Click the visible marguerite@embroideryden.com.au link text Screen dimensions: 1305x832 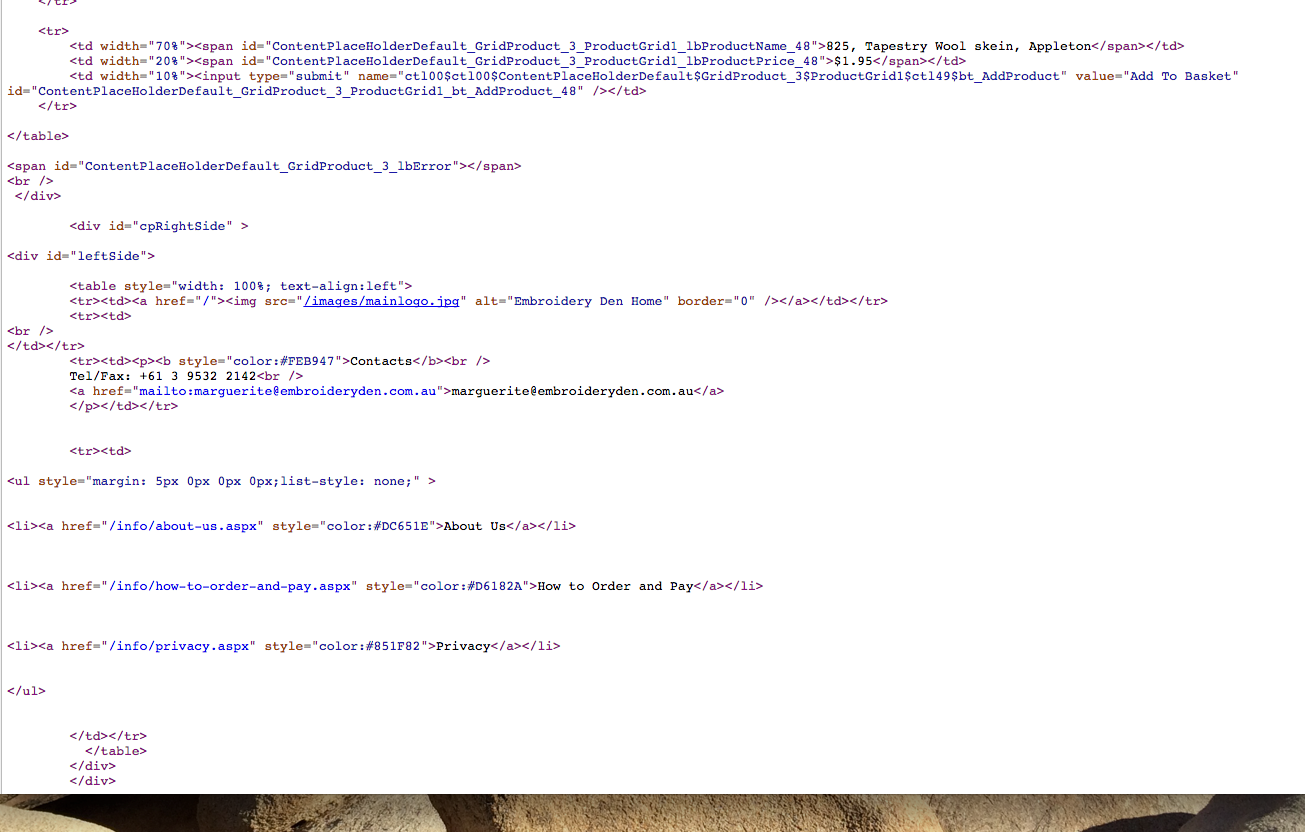coord(573,391)
